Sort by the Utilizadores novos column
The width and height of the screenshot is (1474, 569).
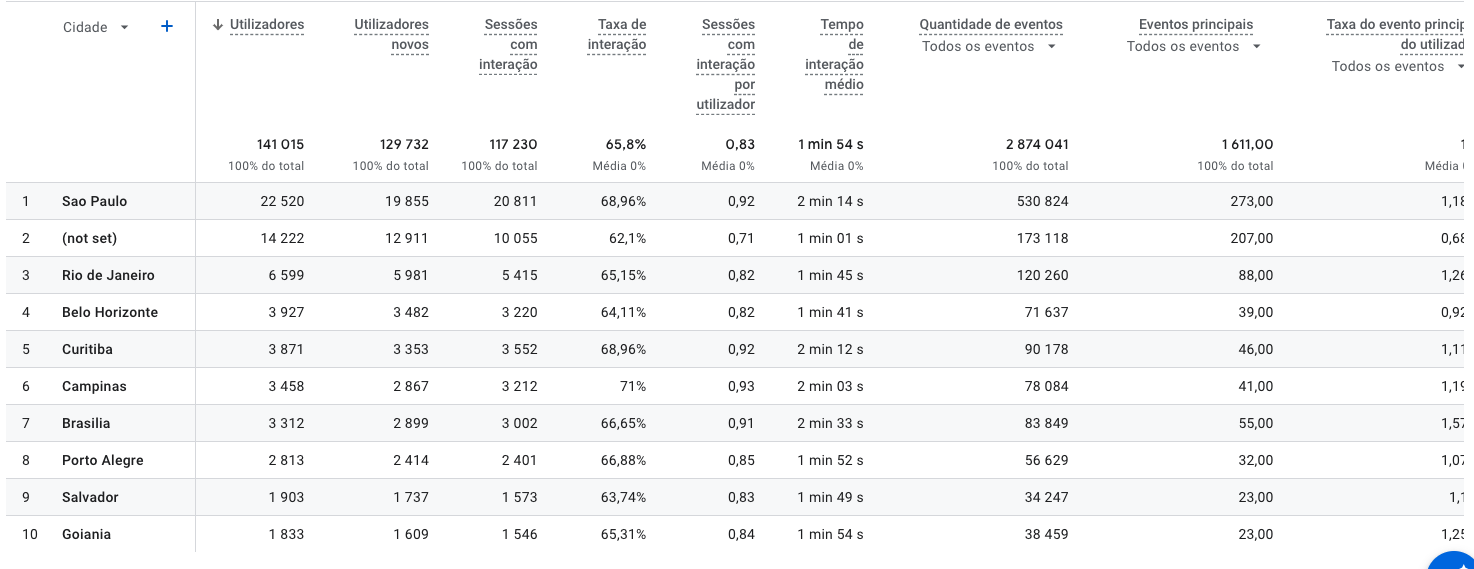[391, 34]
